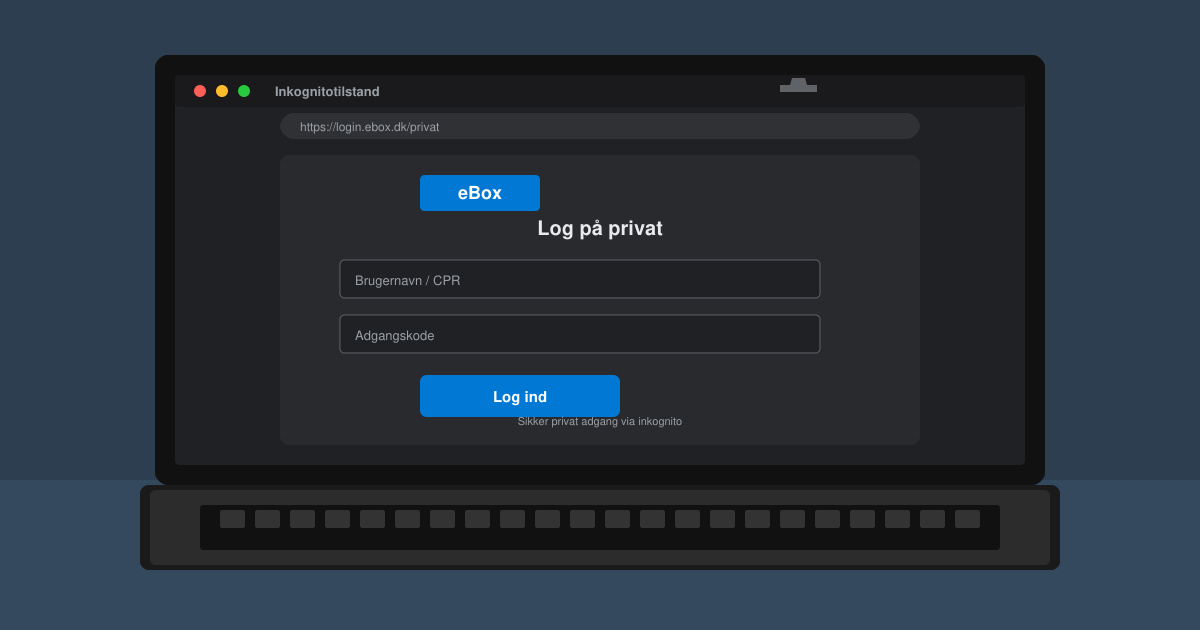Click the eBox logo button

click(x=480, y=193)
